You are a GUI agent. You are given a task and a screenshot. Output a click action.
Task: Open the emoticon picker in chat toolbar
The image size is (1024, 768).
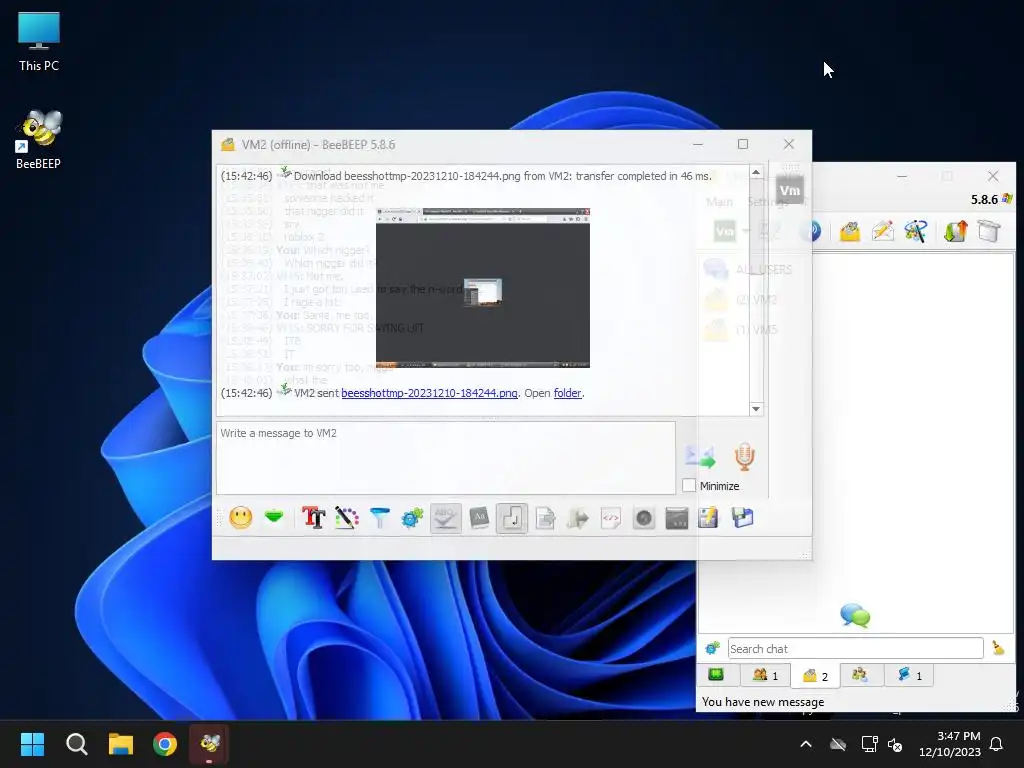(x=241, y=518)
